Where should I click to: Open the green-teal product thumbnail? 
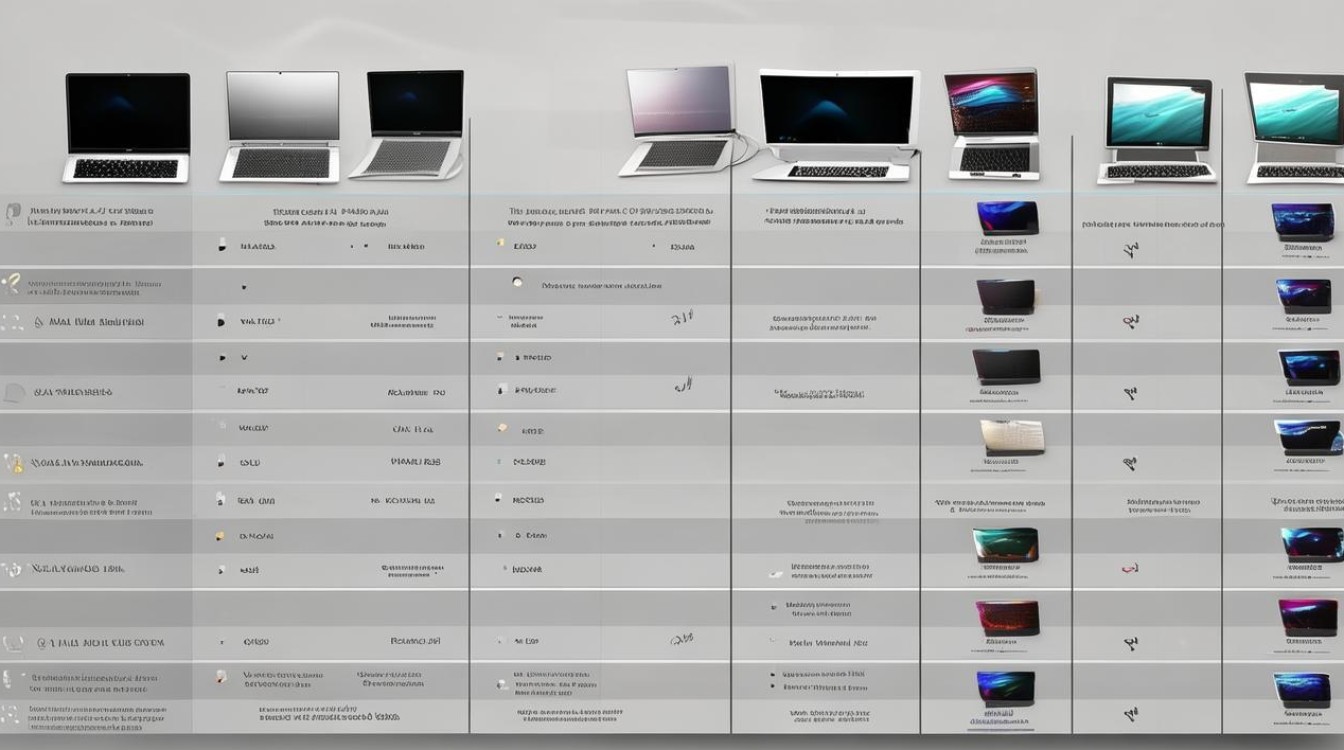pos(1006,545)
